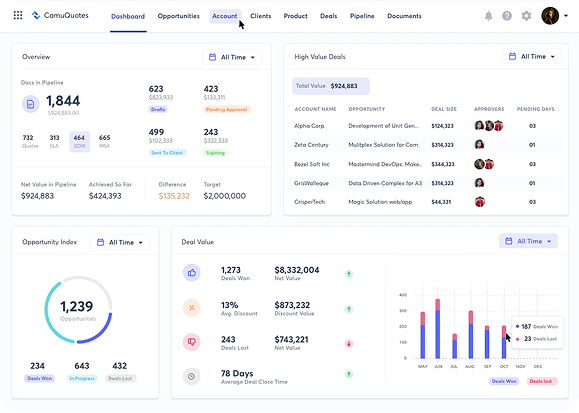Expand the Deal Value All Time dropdown
Viewport: 579px width, 413px height.
(x=528, y=241)
